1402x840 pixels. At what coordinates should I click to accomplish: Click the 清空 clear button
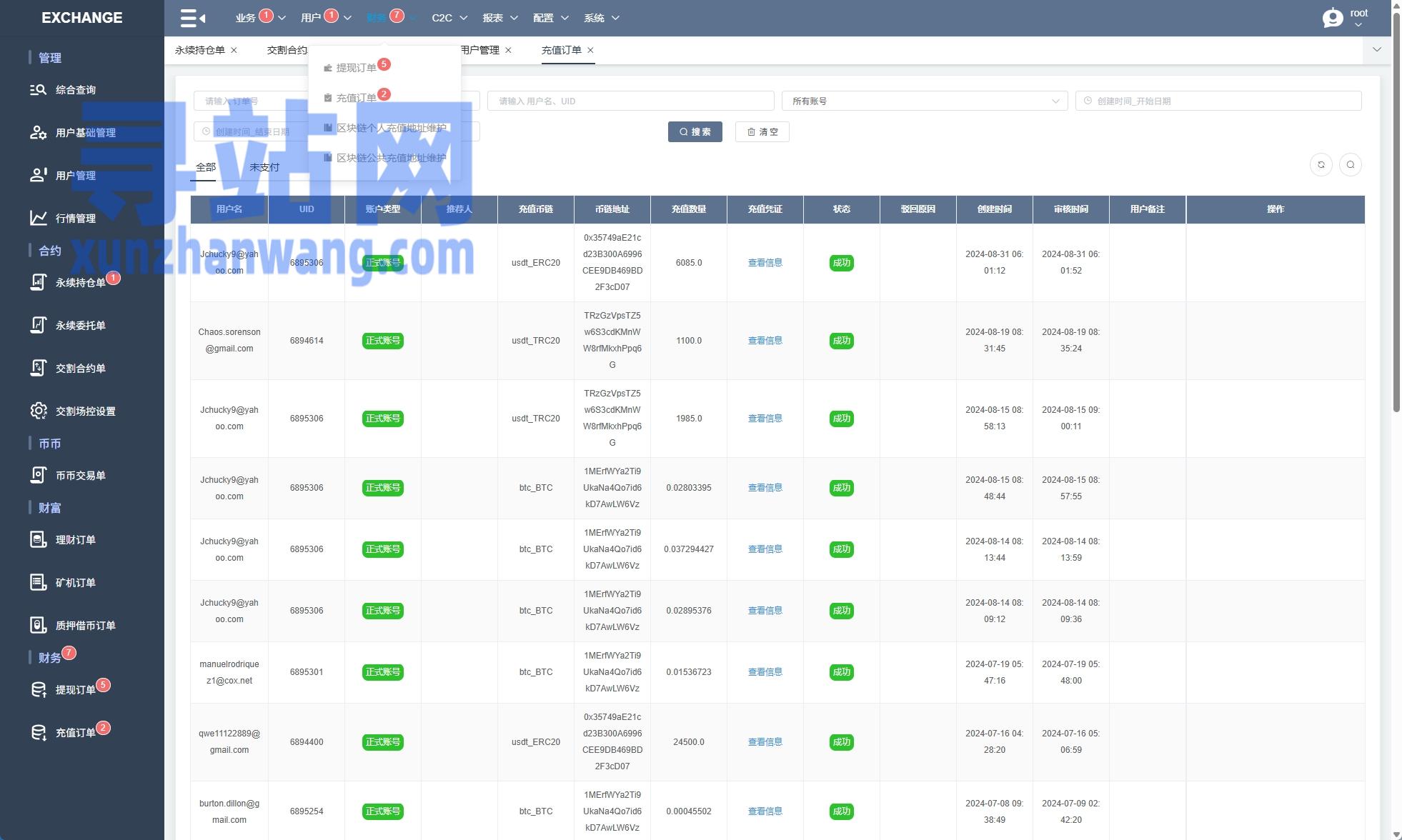point(762,132)
